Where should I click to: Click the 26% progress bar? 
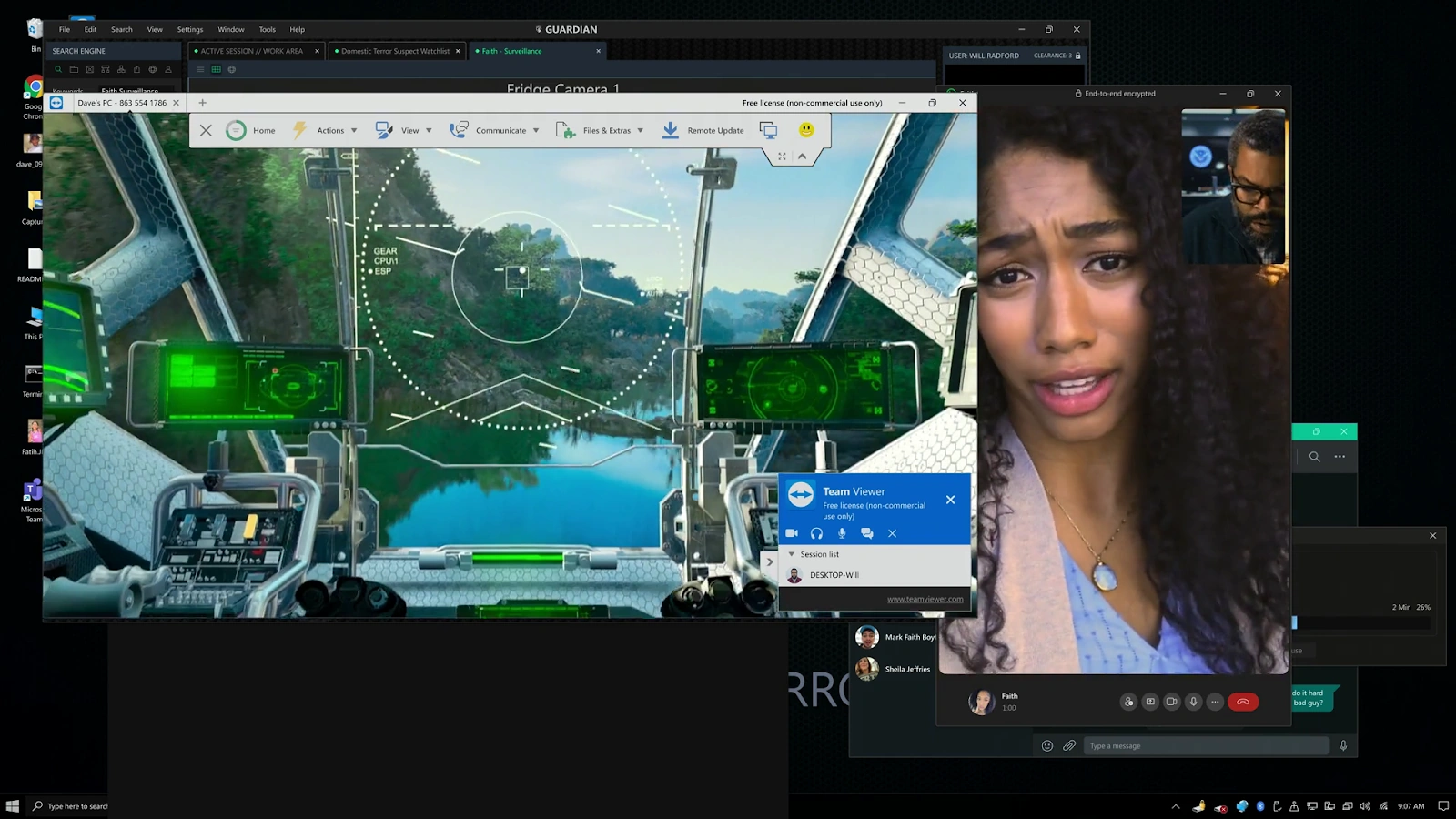(1361, 622)
